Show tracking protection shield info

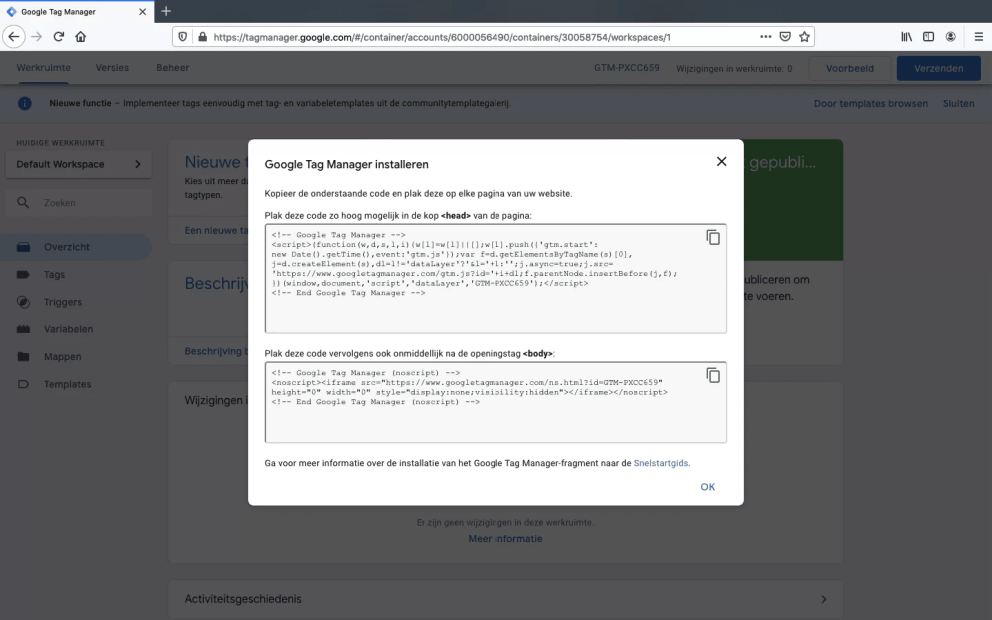(x=183, y=37)
